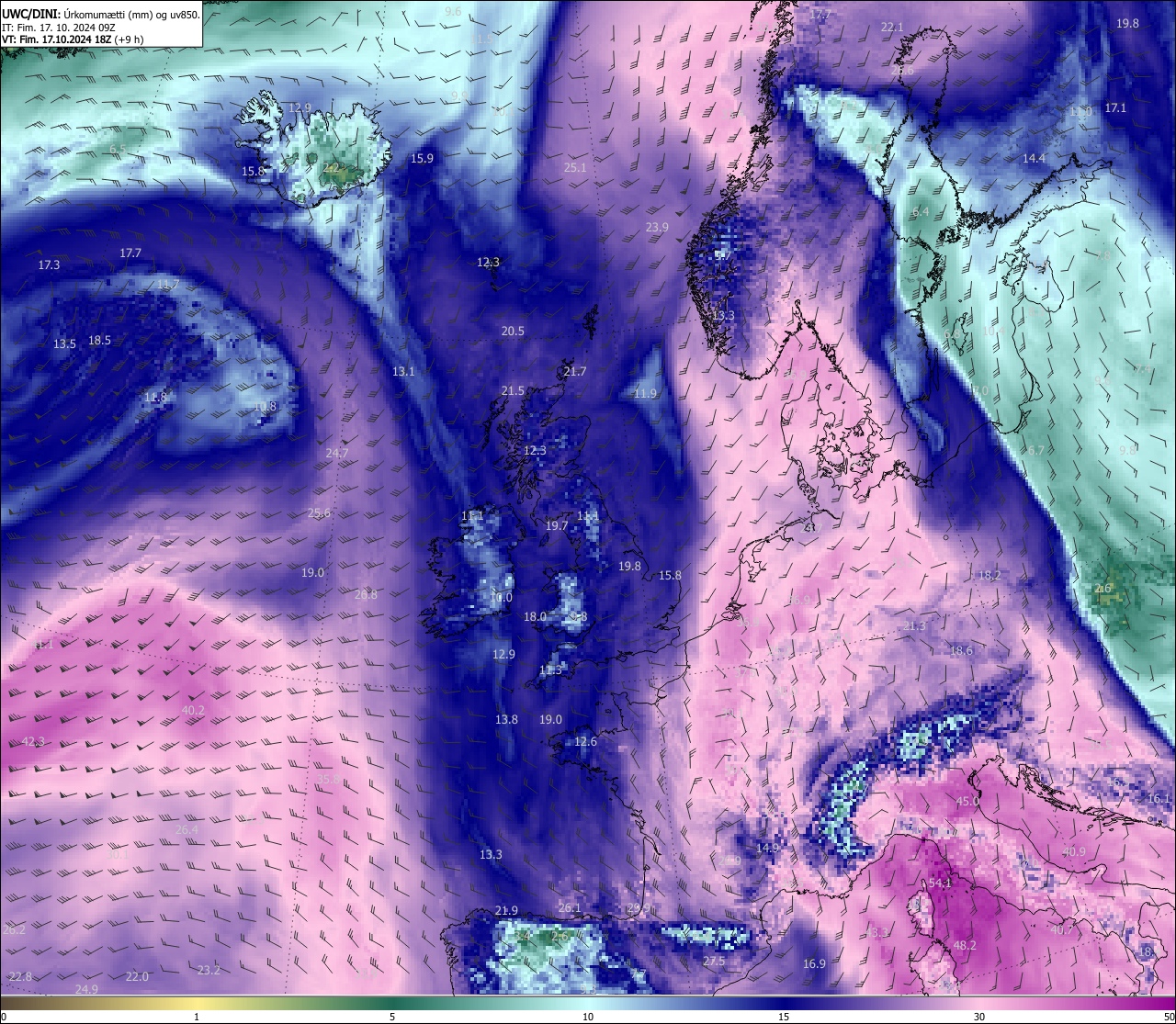Click the 22.1 value at top over Norway
This screenshot has height=1024, width=1176.
coord(892,27)
